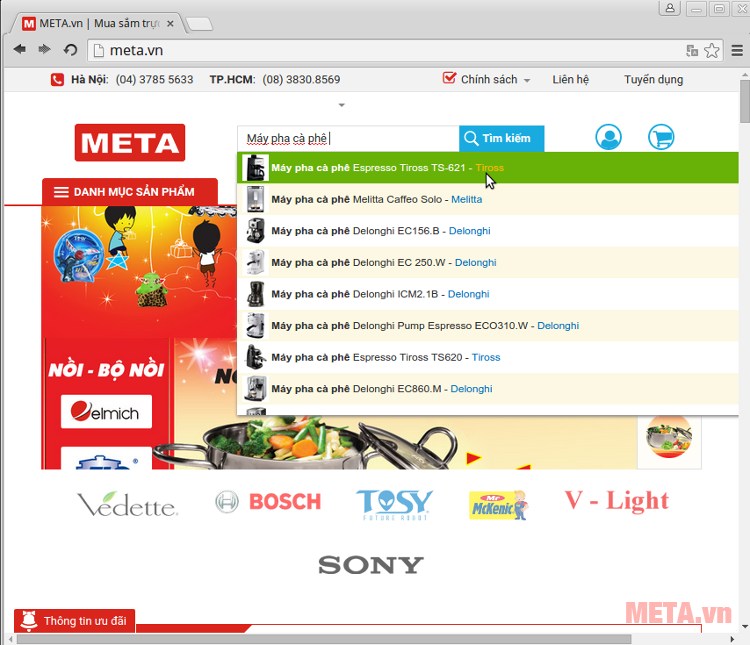This screenshot has width=750, height=645.
Task: Click the Hà Nội phone number (04) 3785 5633
Action: pyautogui.click(x=154, y=79)
